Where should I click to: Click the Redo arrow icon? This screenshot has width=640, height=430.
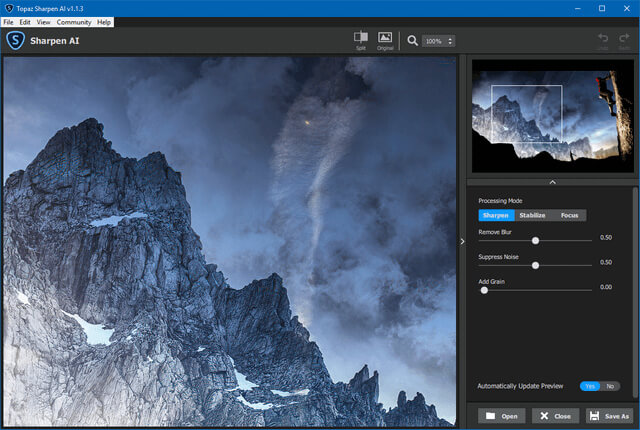click(624, 38)
